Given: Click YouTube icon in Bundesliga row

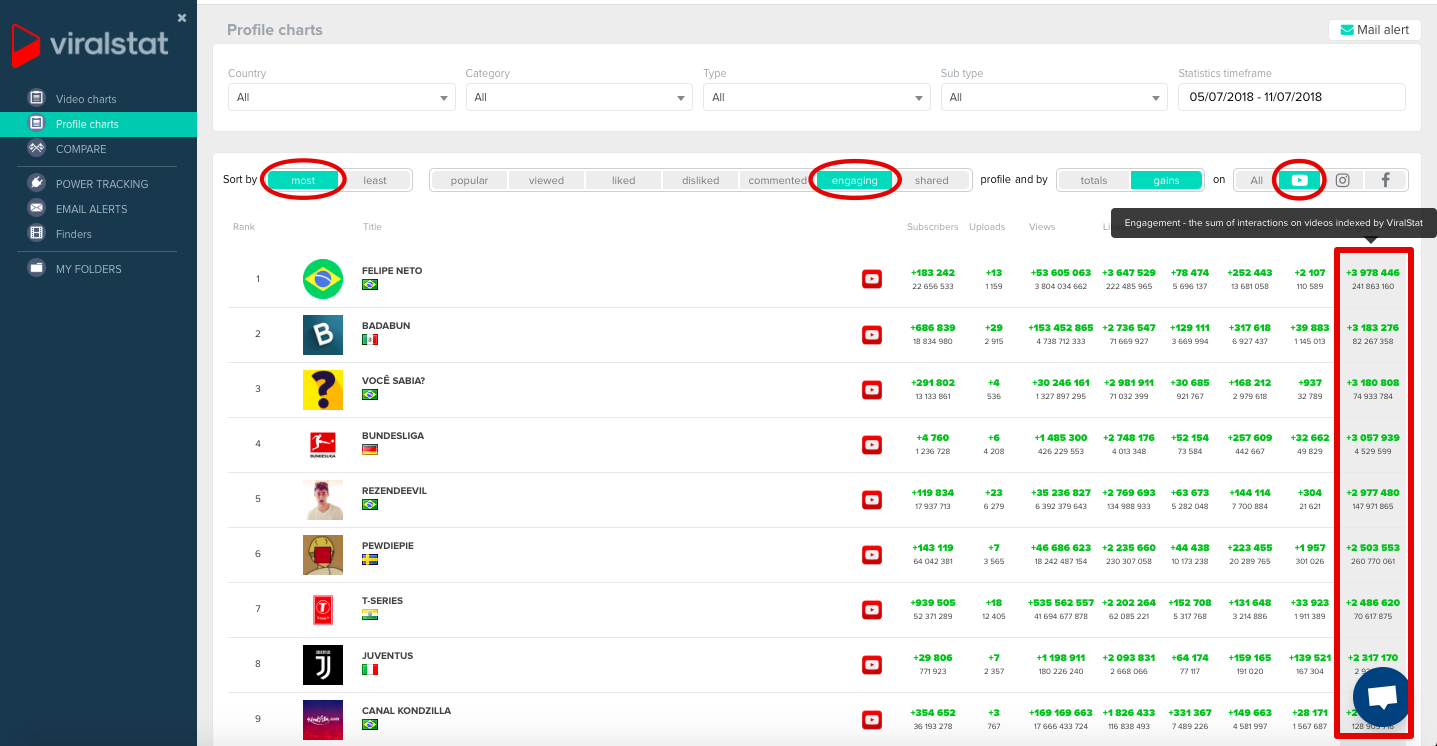Looking at the screenshot, I should pos(872,444).
